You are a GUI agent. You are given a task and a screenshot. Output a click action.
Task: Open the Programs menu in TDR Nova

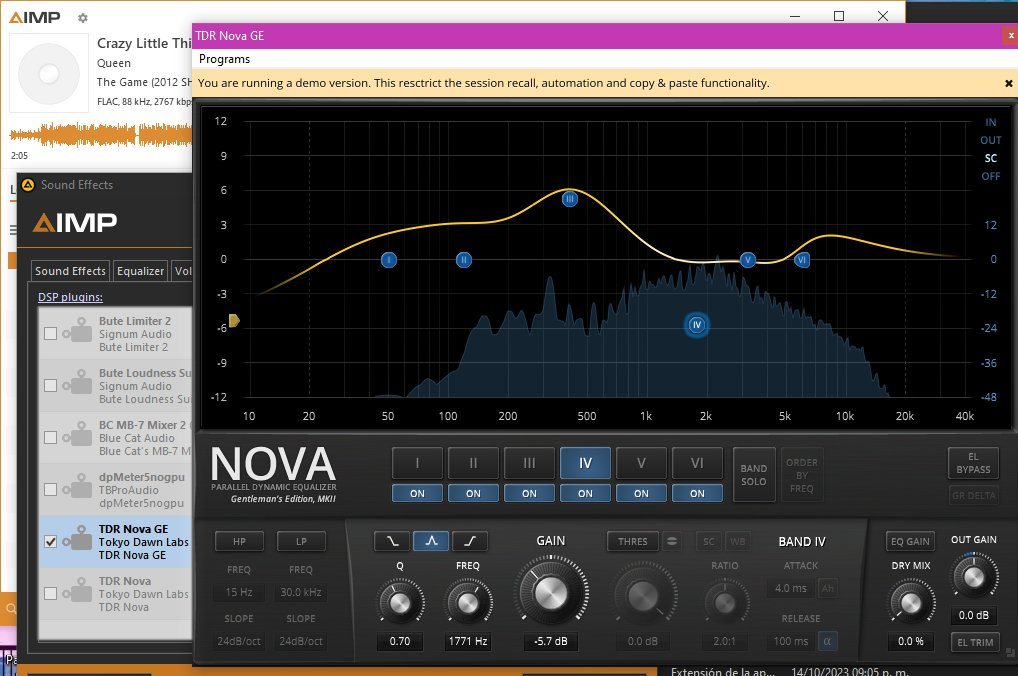(224, 59)
